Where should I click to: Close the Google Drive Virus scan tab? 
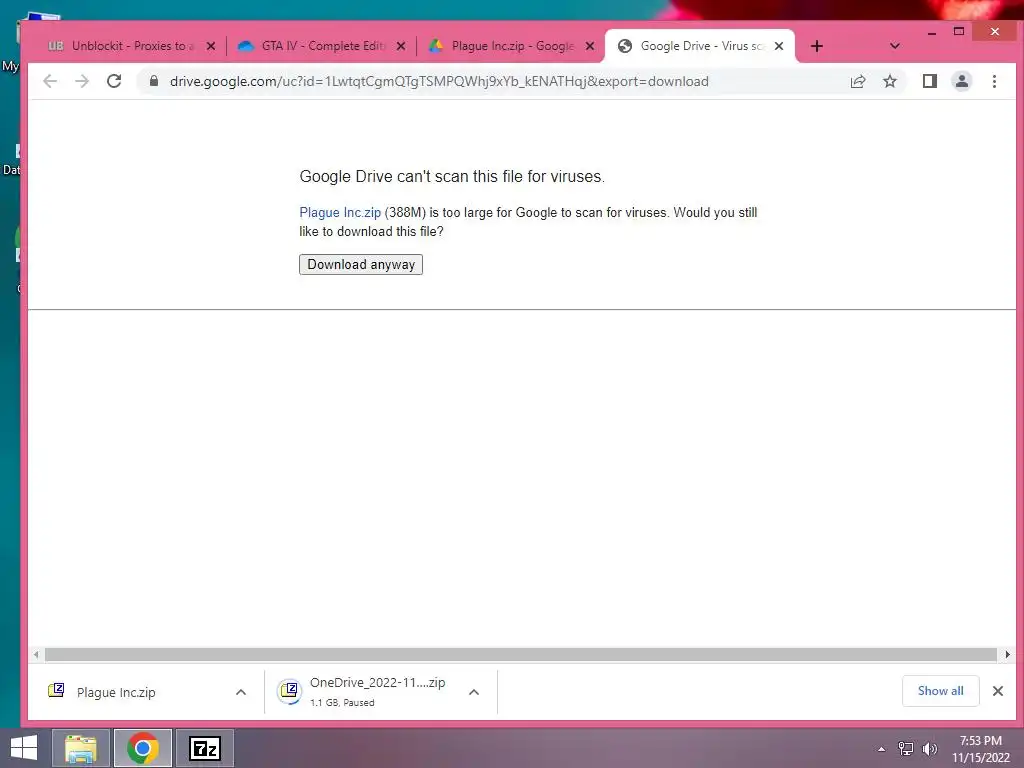click(x=778, y=46)
